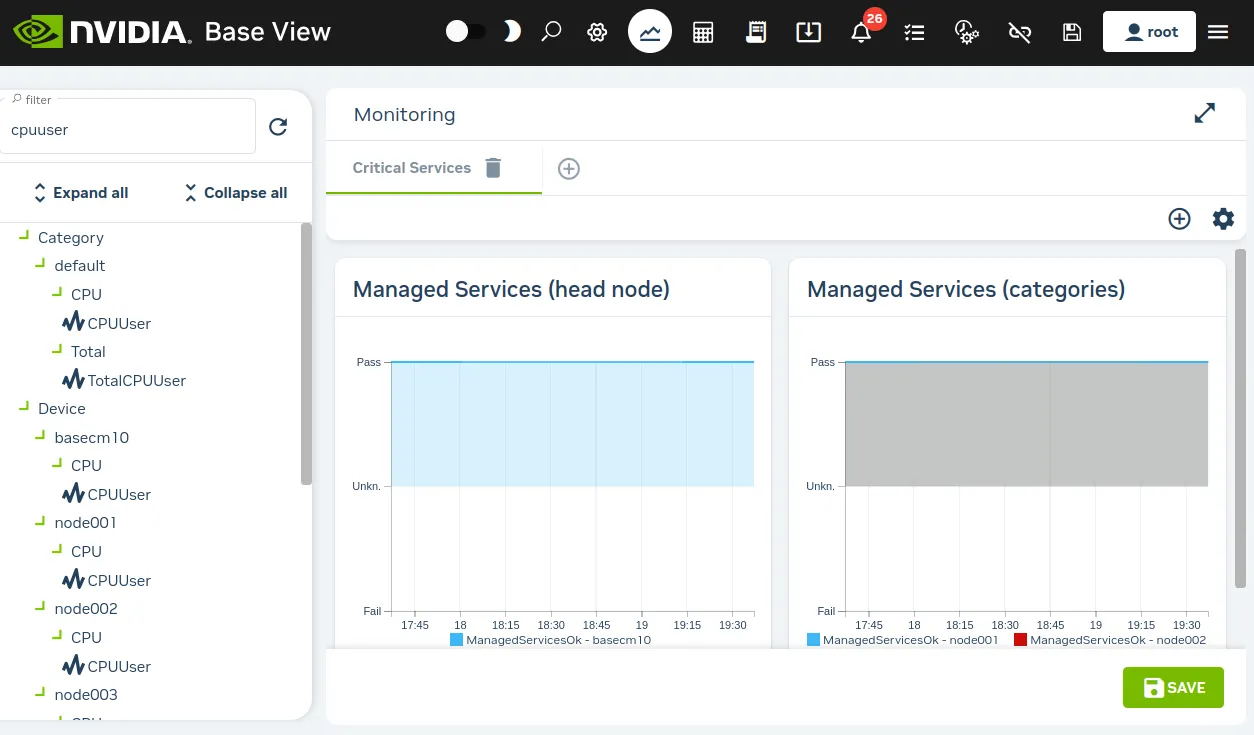This screenshot has width=1254, height=735.
Task: Collapse the Category tree node
Action: tap(24, 236)
